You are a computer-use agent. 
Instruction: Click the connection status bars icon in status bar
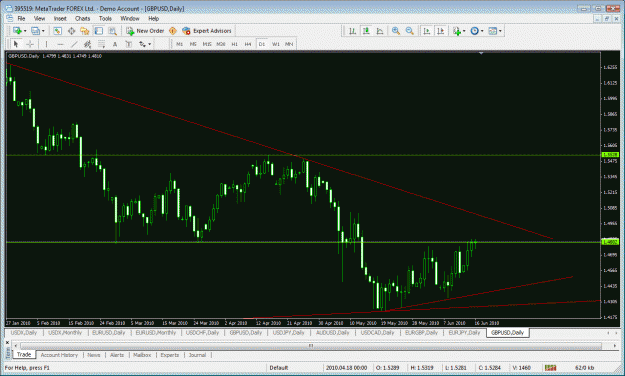click(x=550, y=368)
